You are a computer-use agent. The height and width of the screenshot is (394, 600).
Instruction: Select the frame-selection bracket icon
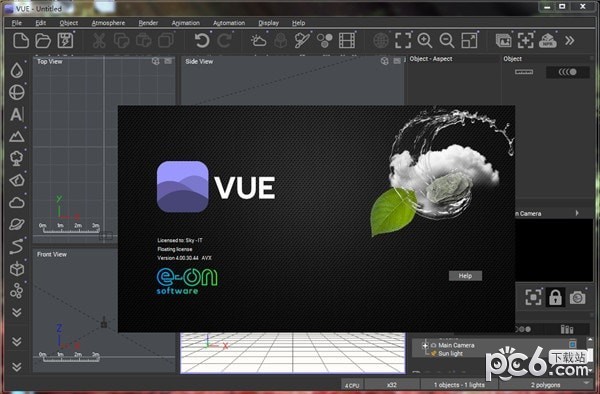coord(403,41)
